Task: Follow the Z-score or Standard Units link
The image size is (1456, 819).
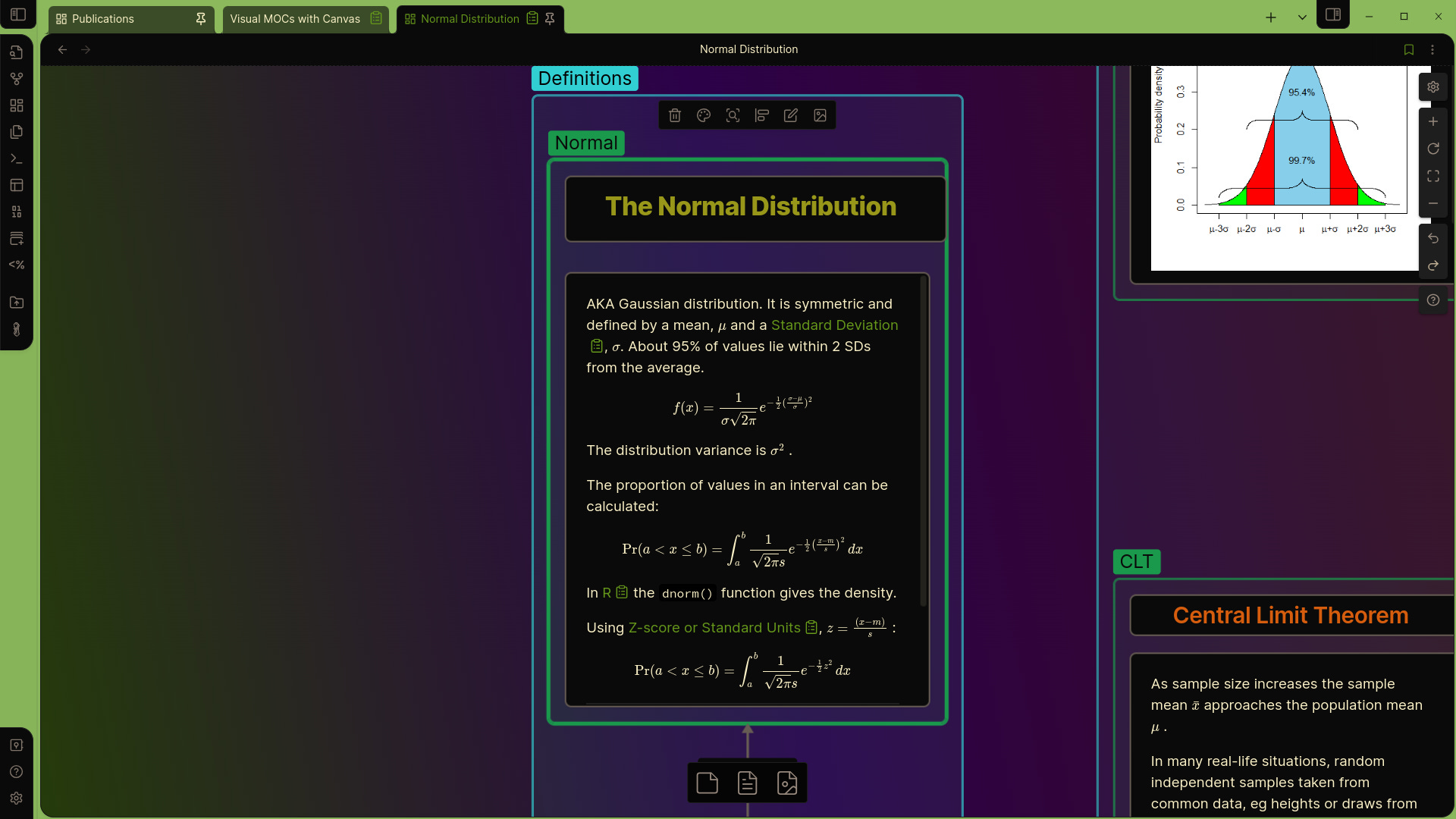Action: (714, 628)
